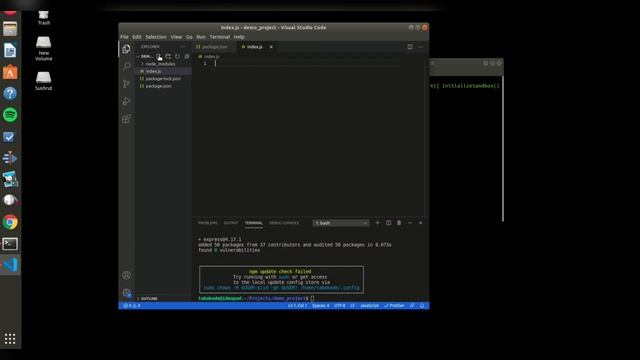Open the View menu
Image resolution: width=640 pixels, height=360 pixels.
click(176, 37)
